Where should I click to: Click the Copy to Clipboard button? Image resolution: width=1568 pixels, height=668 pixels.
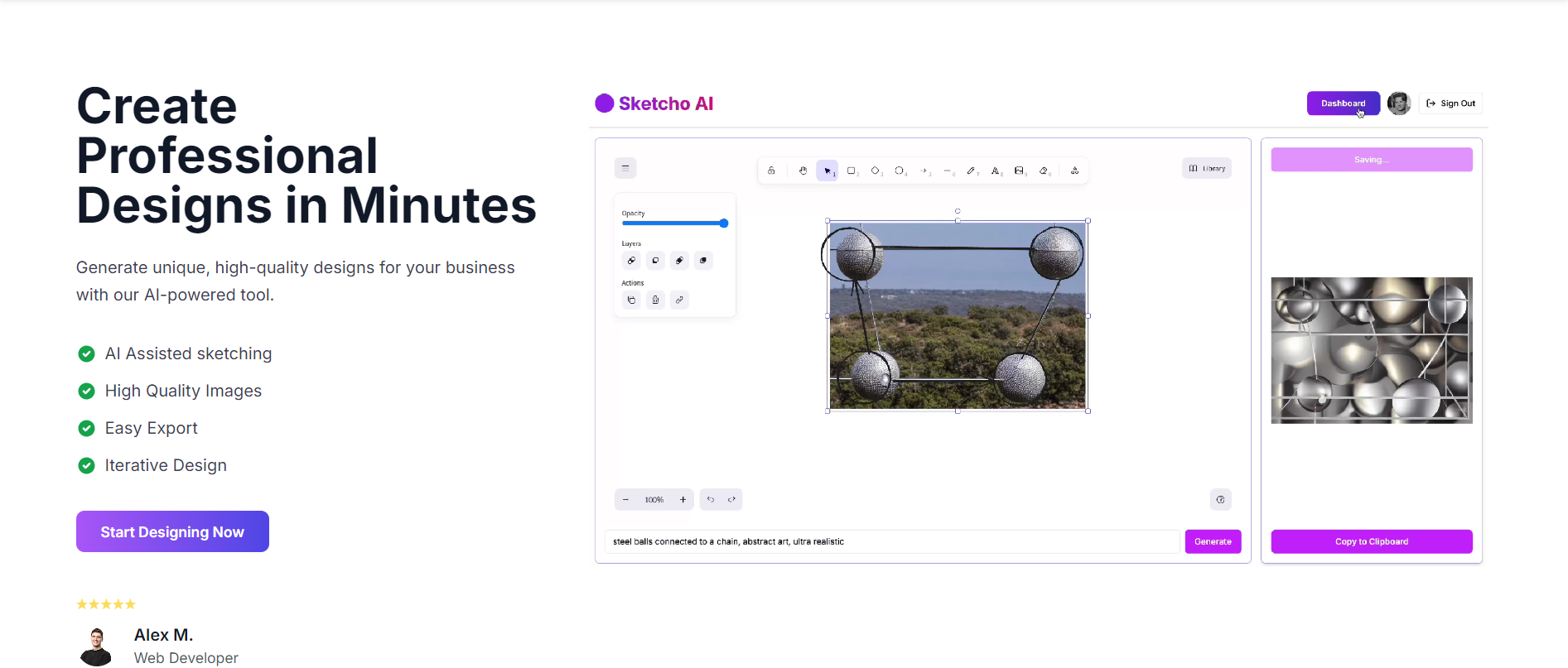coord(1372,541)
